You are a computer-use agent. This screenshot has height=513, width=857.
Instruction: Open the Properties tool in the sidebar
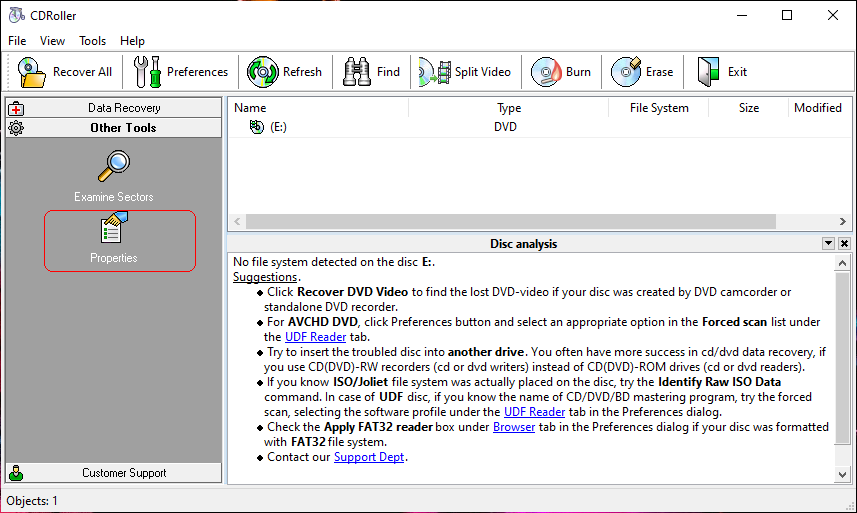(114, 239)
